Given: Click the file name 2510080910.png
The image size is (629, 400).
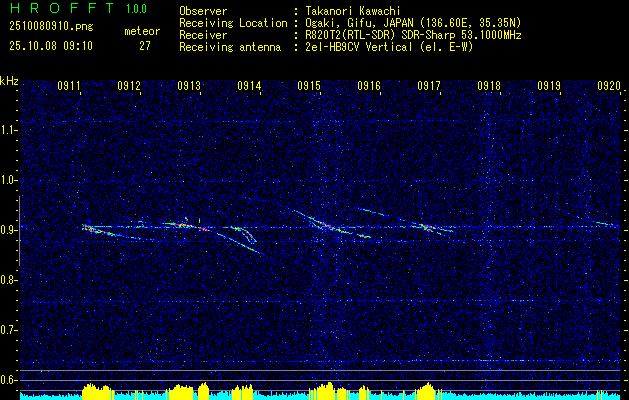Looking at the screenshot, I should point(51,27).
